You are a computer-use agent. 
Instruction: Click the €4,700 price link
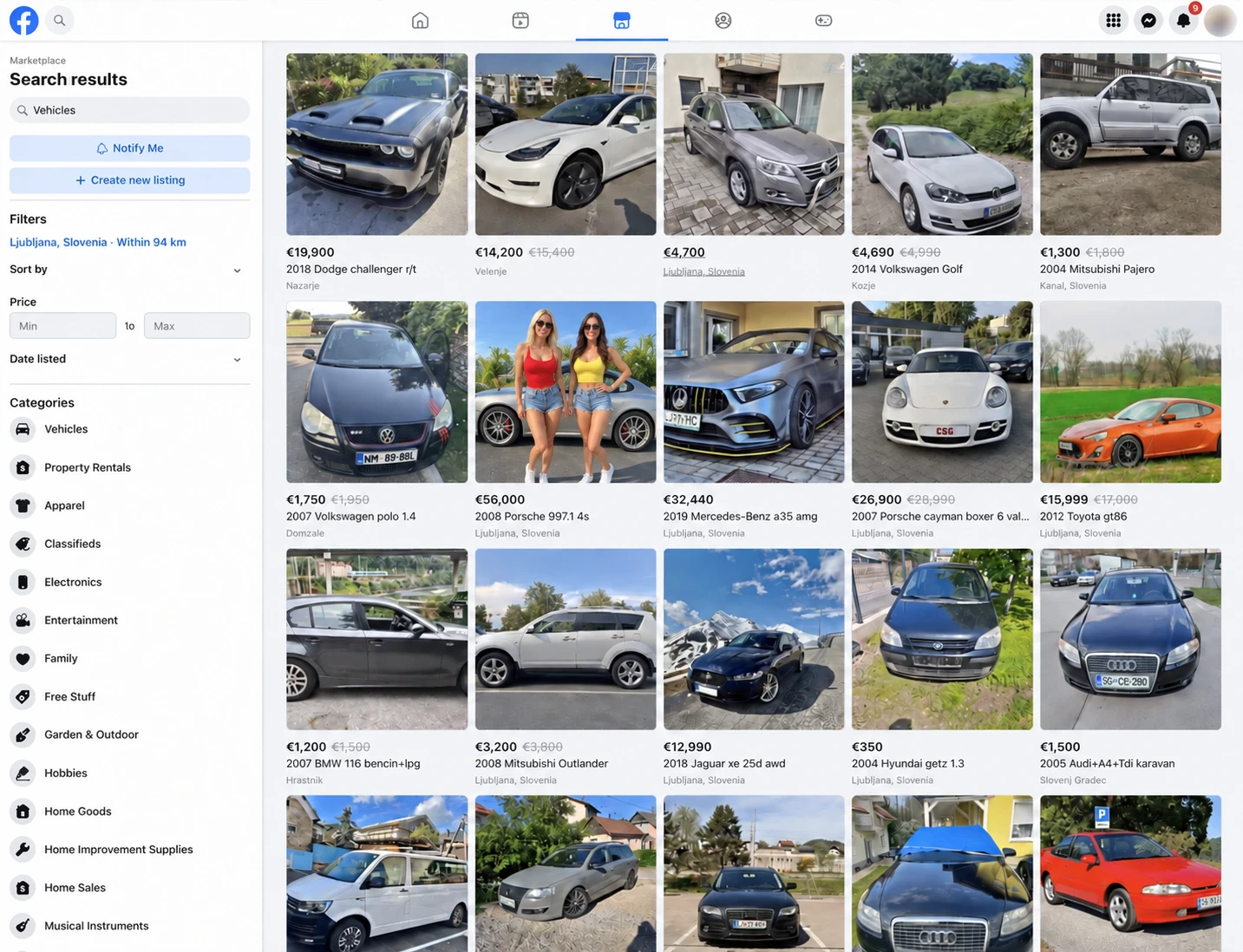684,252
